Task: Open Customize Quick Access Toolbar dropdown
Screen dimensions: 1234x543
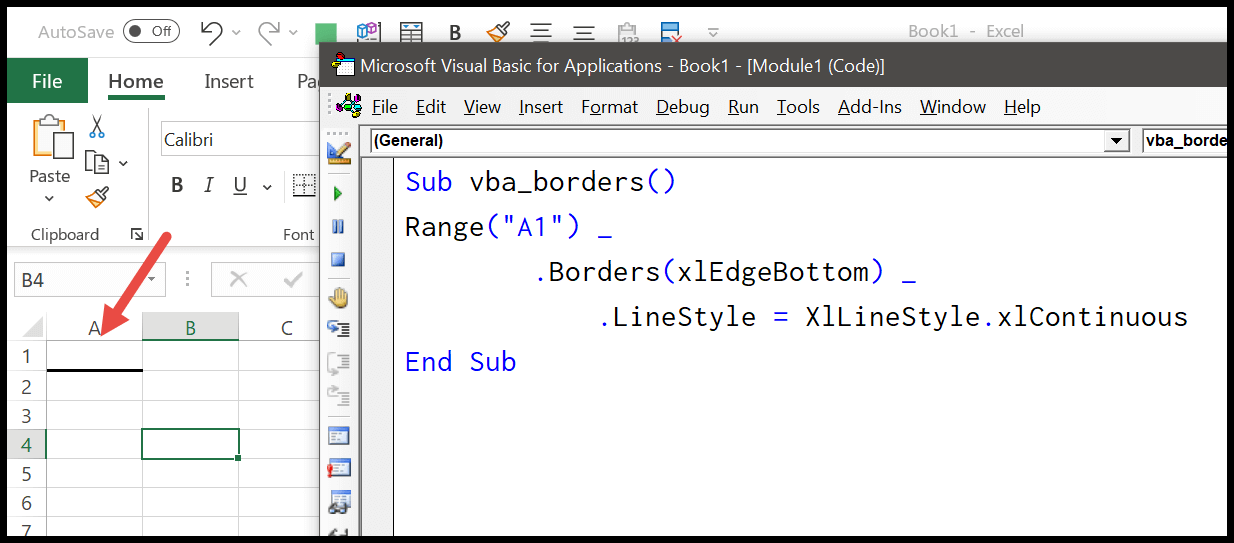Action: pyautogui.click(x=713, y=32)
